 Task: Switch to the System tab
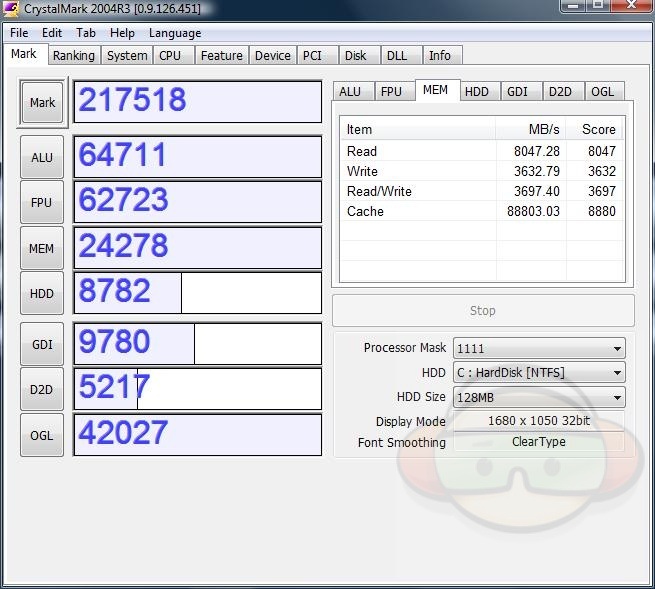[127, 56]
